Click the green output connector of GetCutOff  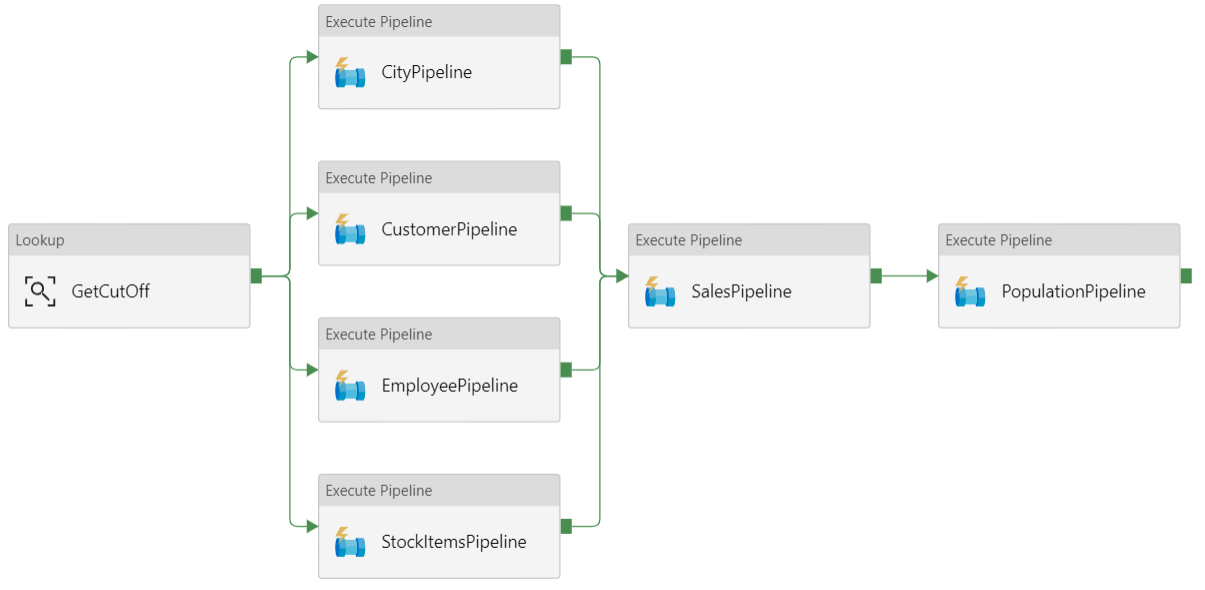tap(256, 276)
